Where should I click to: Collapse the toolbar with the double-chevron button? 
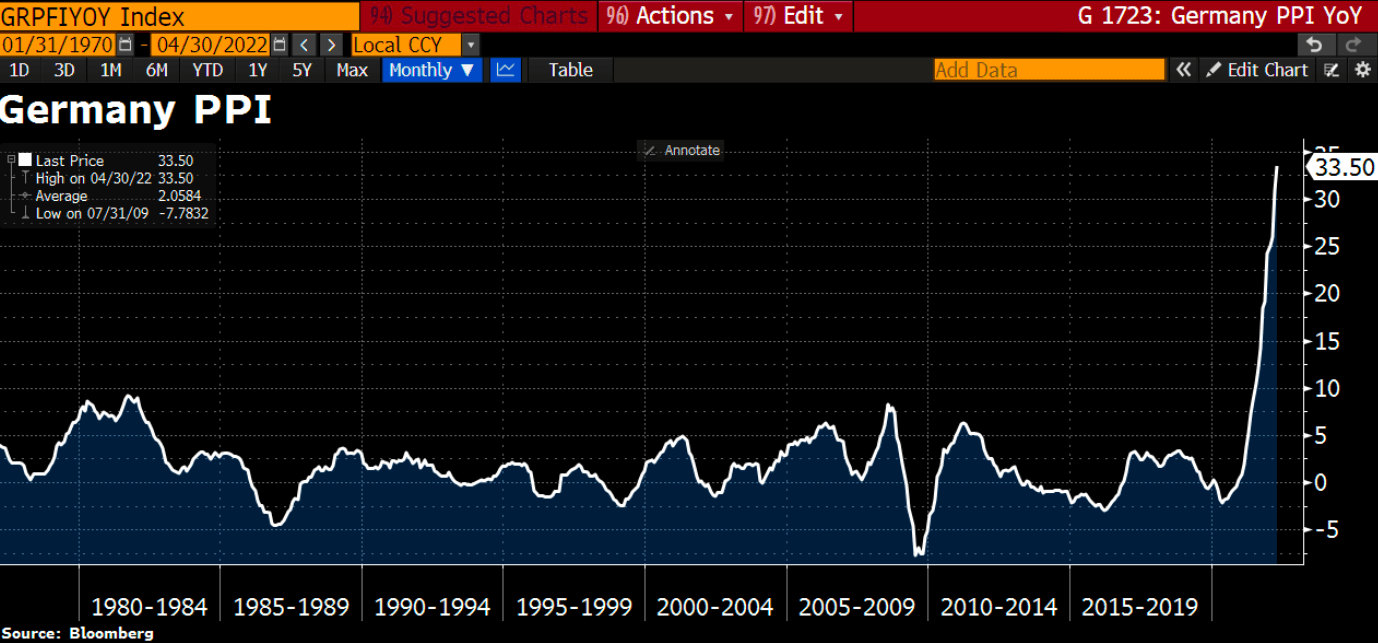tap(1183, 70)
